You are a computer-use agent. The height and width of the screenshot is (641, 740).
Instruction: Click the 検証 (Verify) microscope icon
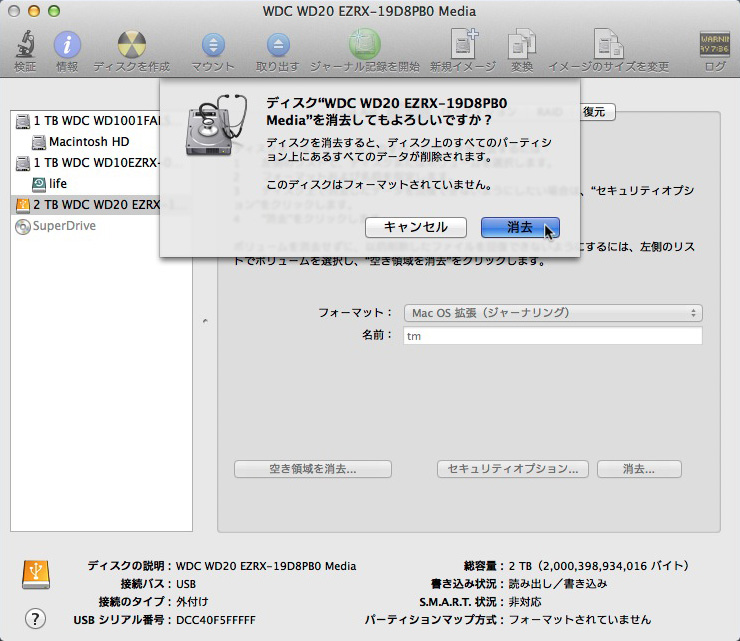click(x=25, y=45)
